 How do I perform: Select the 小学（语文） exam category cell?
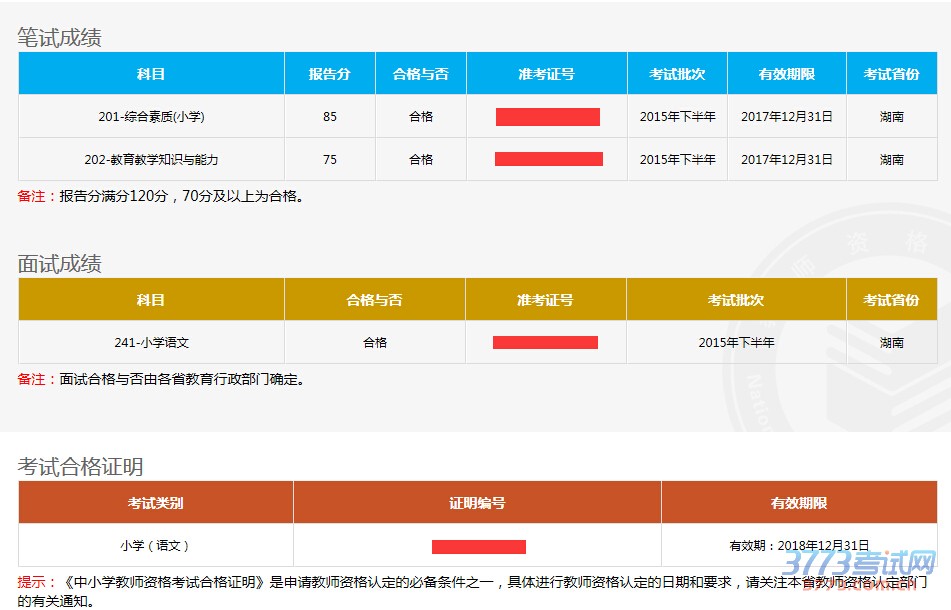pyautogui.click(x=155, y=546)
